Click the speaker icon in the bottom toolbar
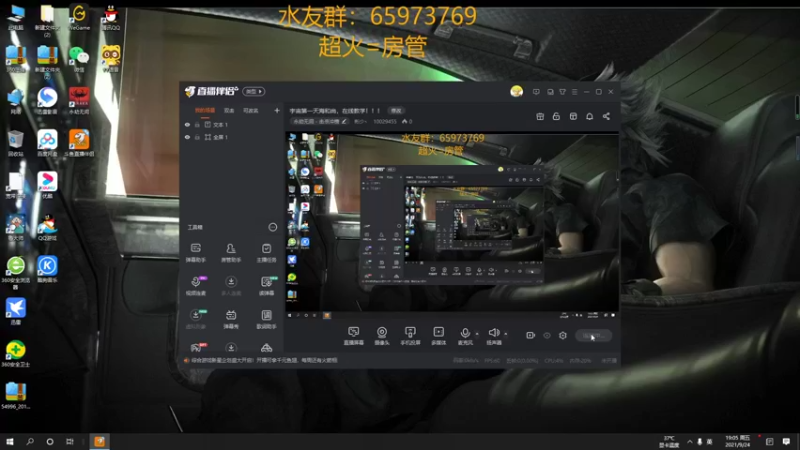This screenshot has width=800, height=450. point(493,333)
